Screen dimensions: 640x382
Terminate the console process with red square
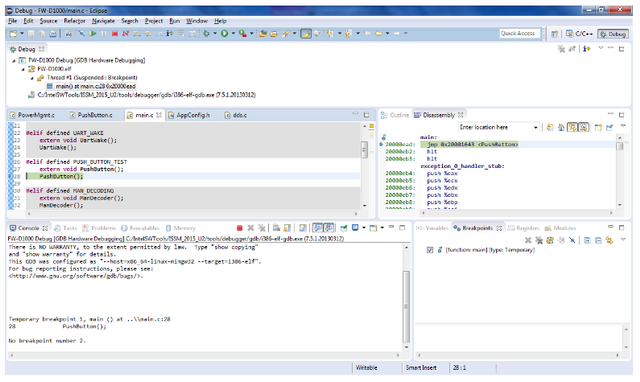[x=240, y=228]
